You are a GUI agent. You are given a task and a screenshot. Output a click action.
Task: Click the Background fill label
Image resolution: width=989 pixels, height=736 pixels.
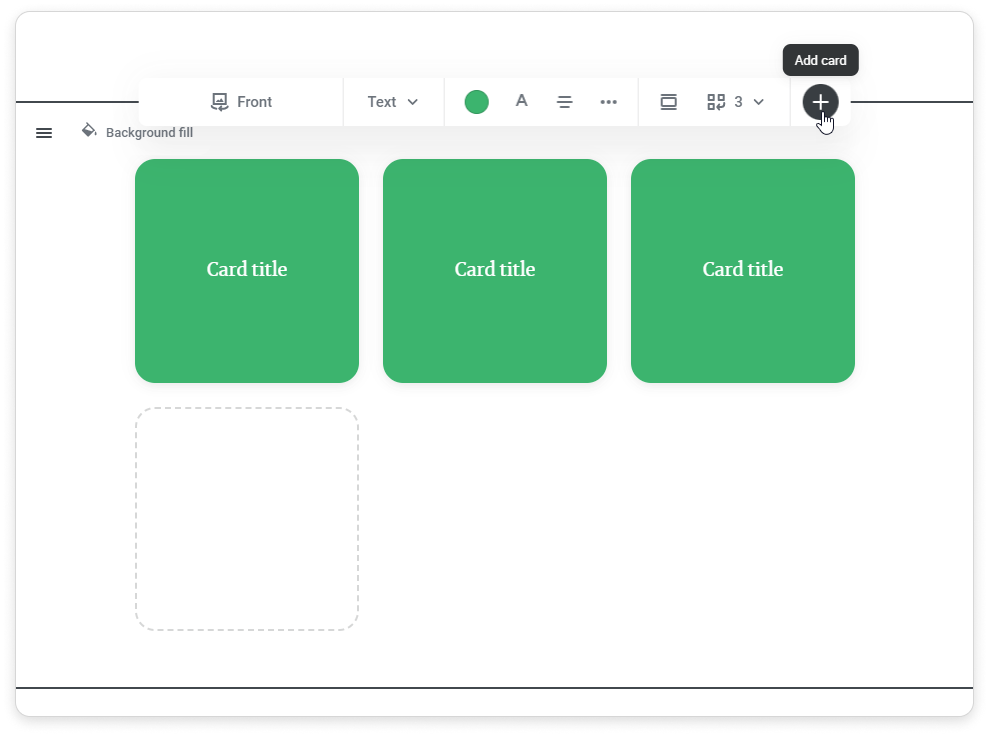[149, 133]
